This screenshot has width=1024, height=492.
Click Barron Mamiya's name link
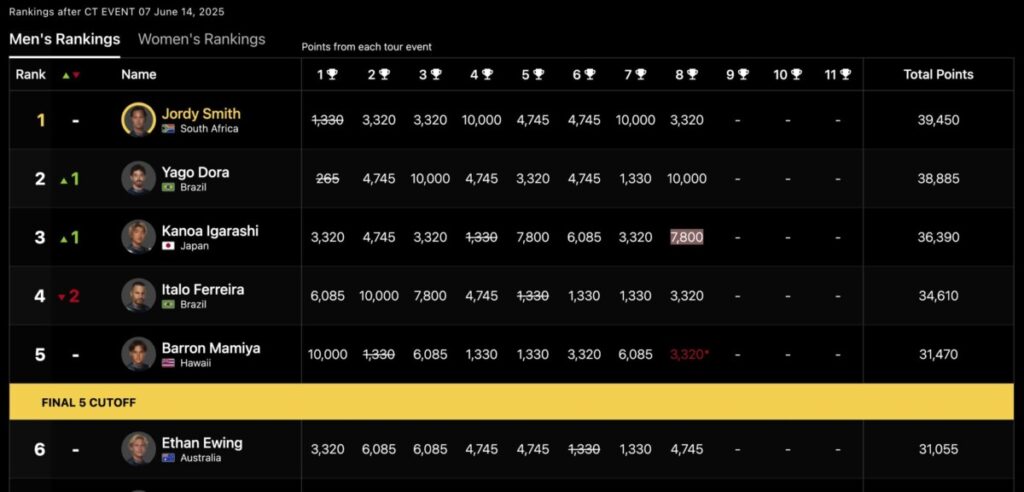(211, 348)
